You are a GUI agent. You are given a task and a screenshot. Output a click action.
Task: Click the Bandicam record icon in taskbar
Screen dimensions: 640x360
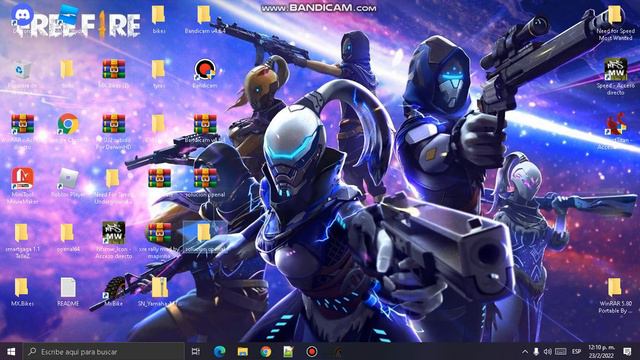pyautogui.click(x=312, y=351)
